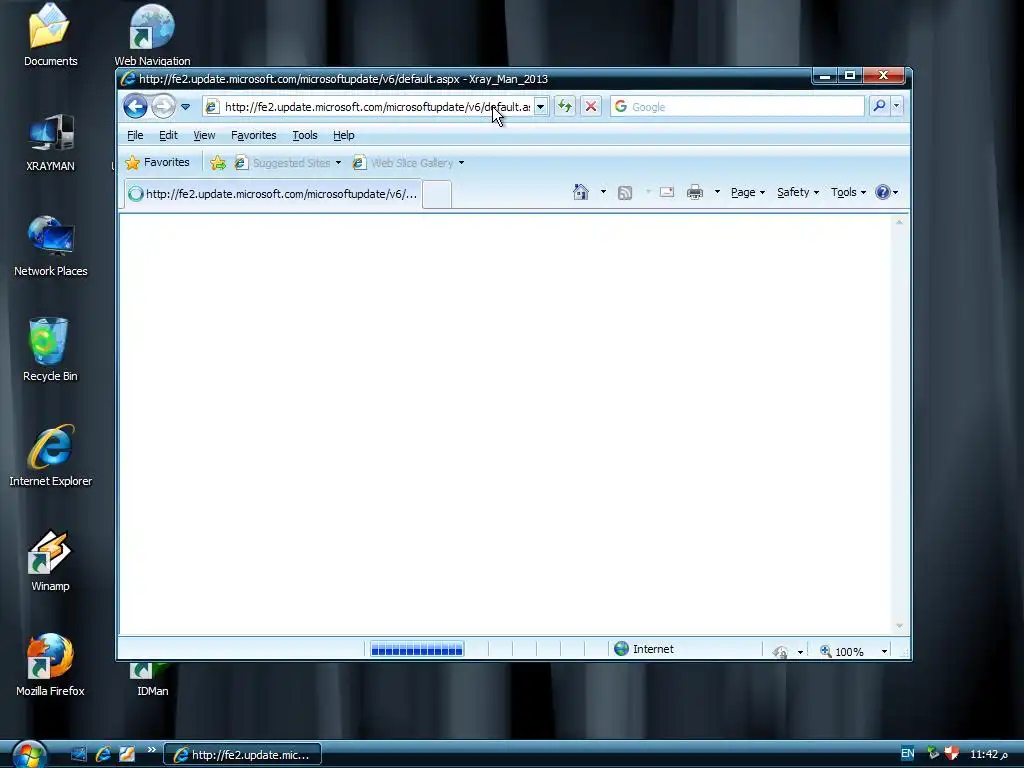1024x768 pixels.
Task: Click the Protected Mode status bar icon
Action: [780, 651]
